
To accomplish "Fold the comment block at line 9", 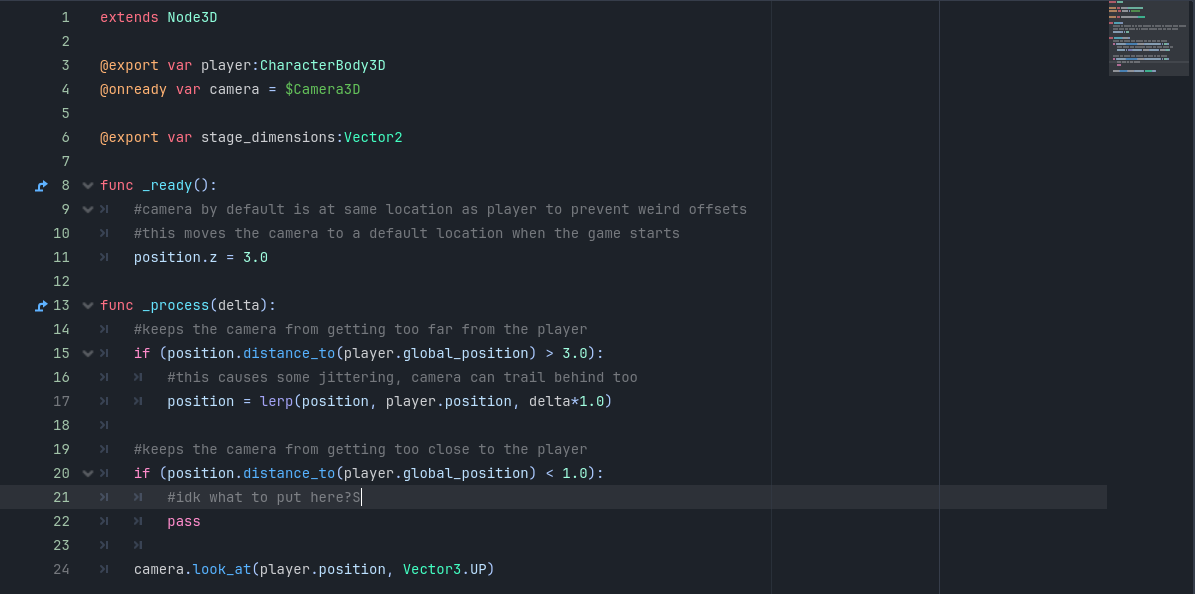I will (88, 209).
